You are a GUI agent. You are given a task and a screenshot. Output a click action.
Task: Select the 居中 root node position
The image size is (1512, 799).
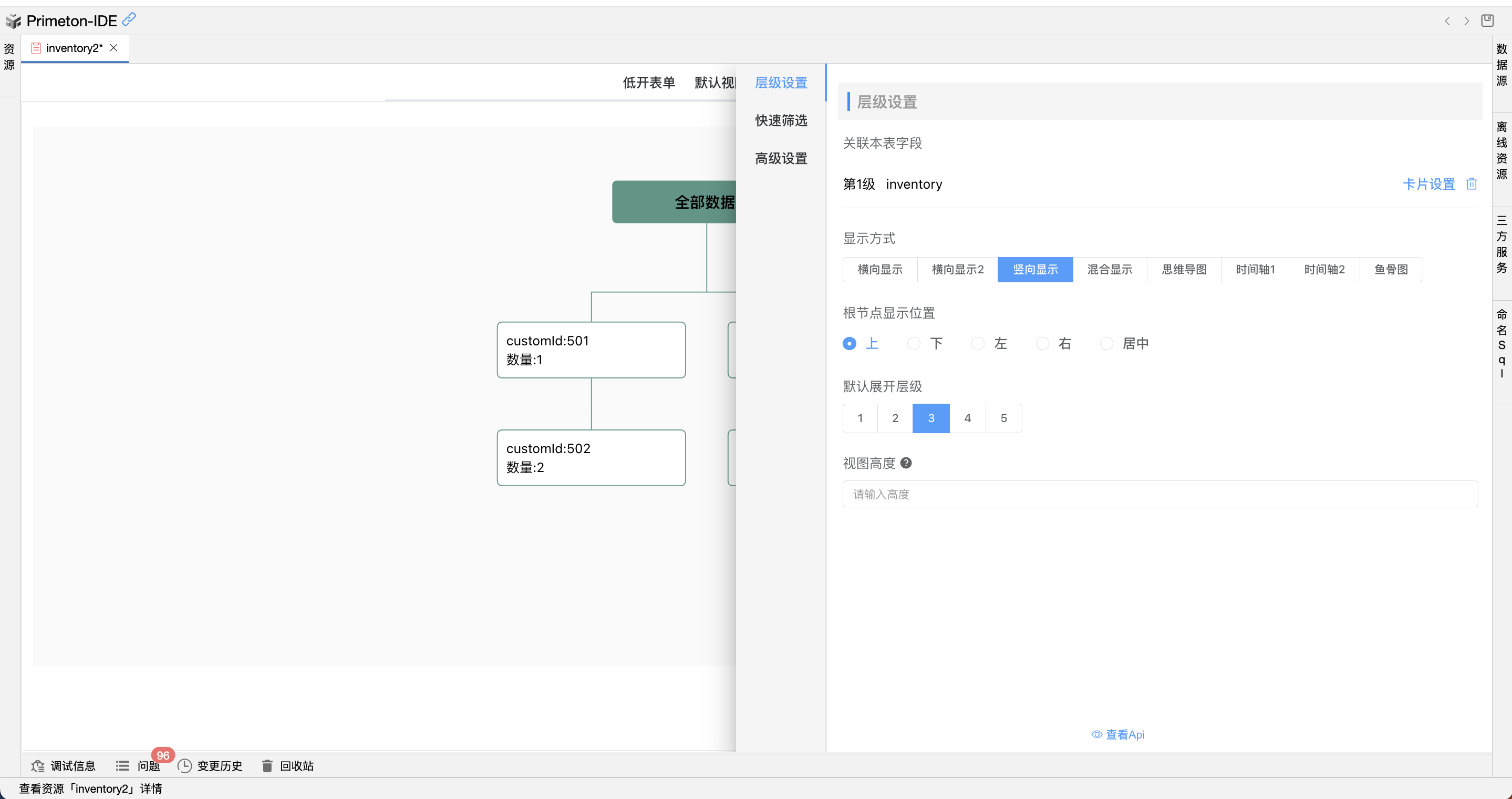[x=1106, y=343]
